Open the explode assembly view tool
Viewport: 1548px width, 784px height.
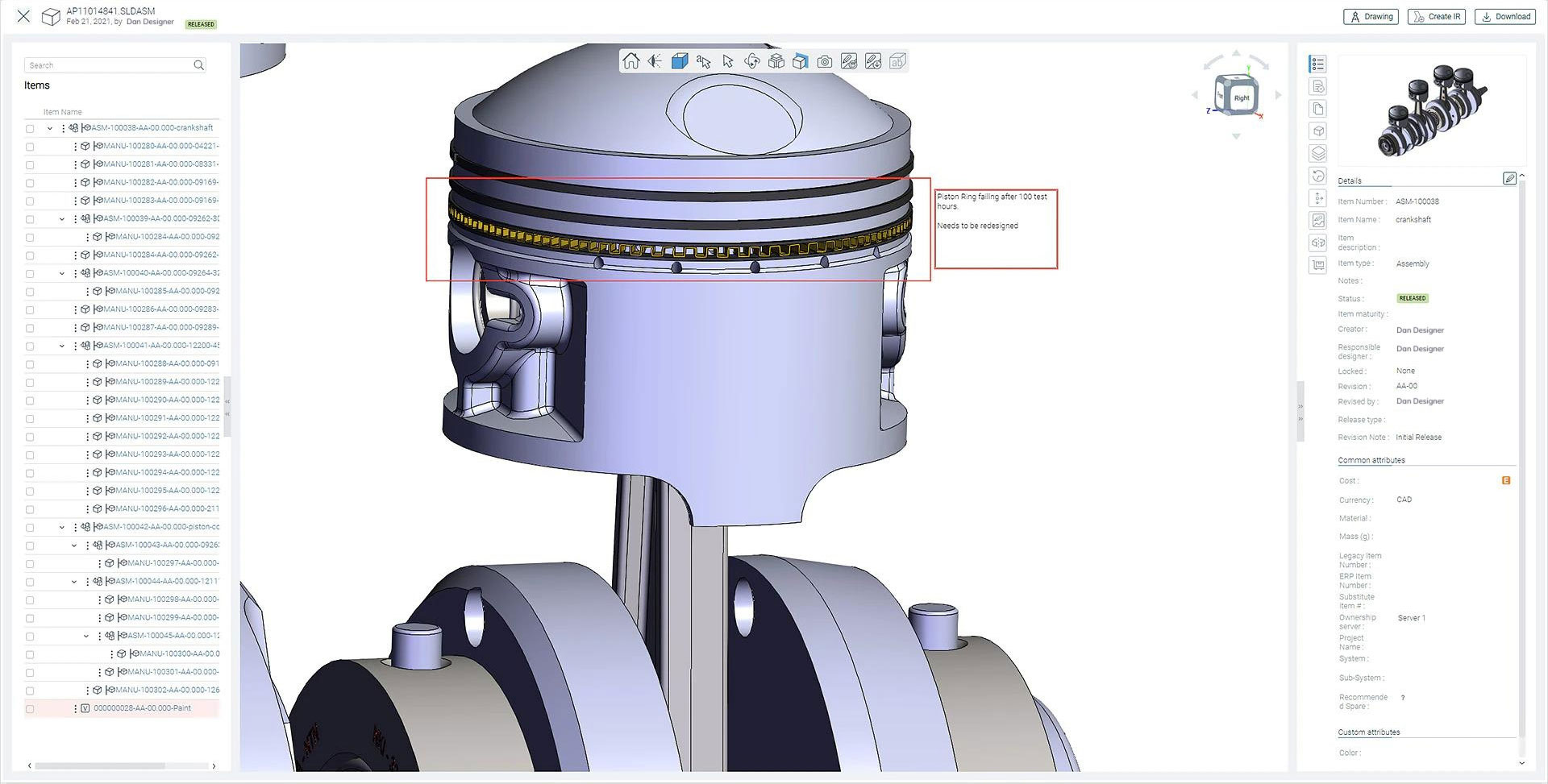point(776,61)
